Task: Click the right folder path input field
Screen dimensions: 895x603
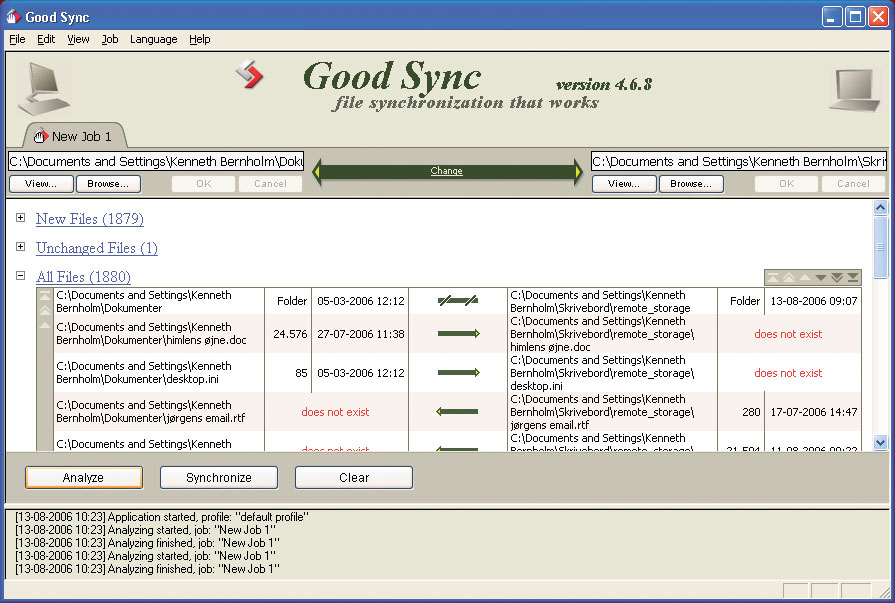Action: [x=738, y=161]
